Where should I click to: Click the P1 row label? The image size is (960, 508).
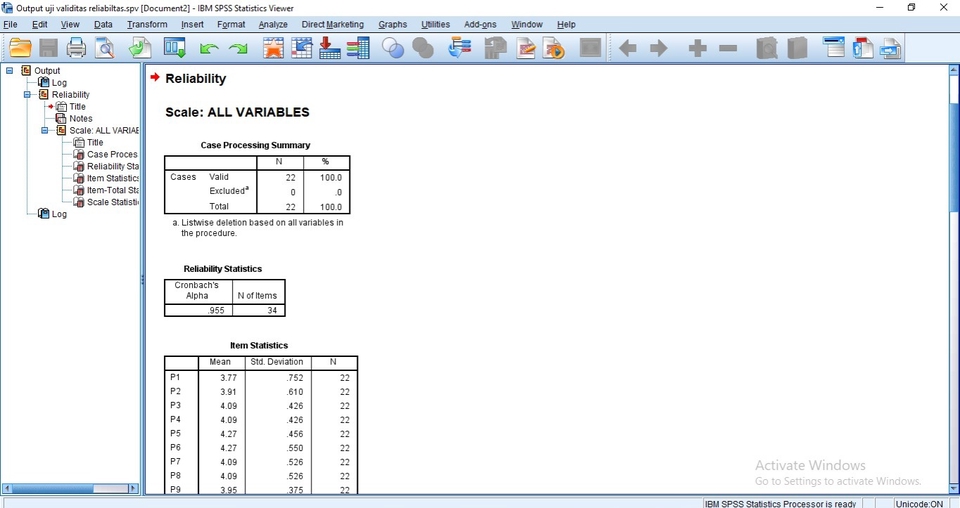[175, 377]
